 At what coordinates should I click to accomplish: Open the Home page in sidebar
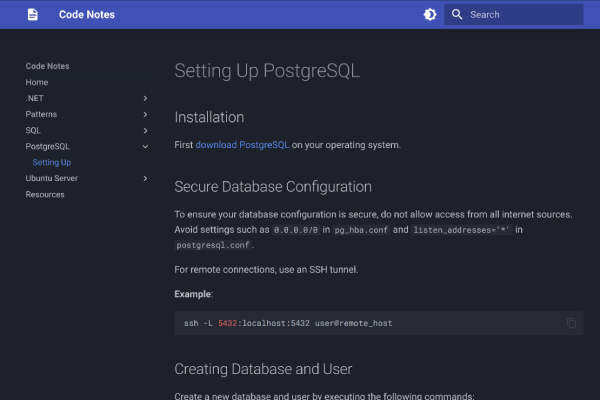(x=37, y=82)
